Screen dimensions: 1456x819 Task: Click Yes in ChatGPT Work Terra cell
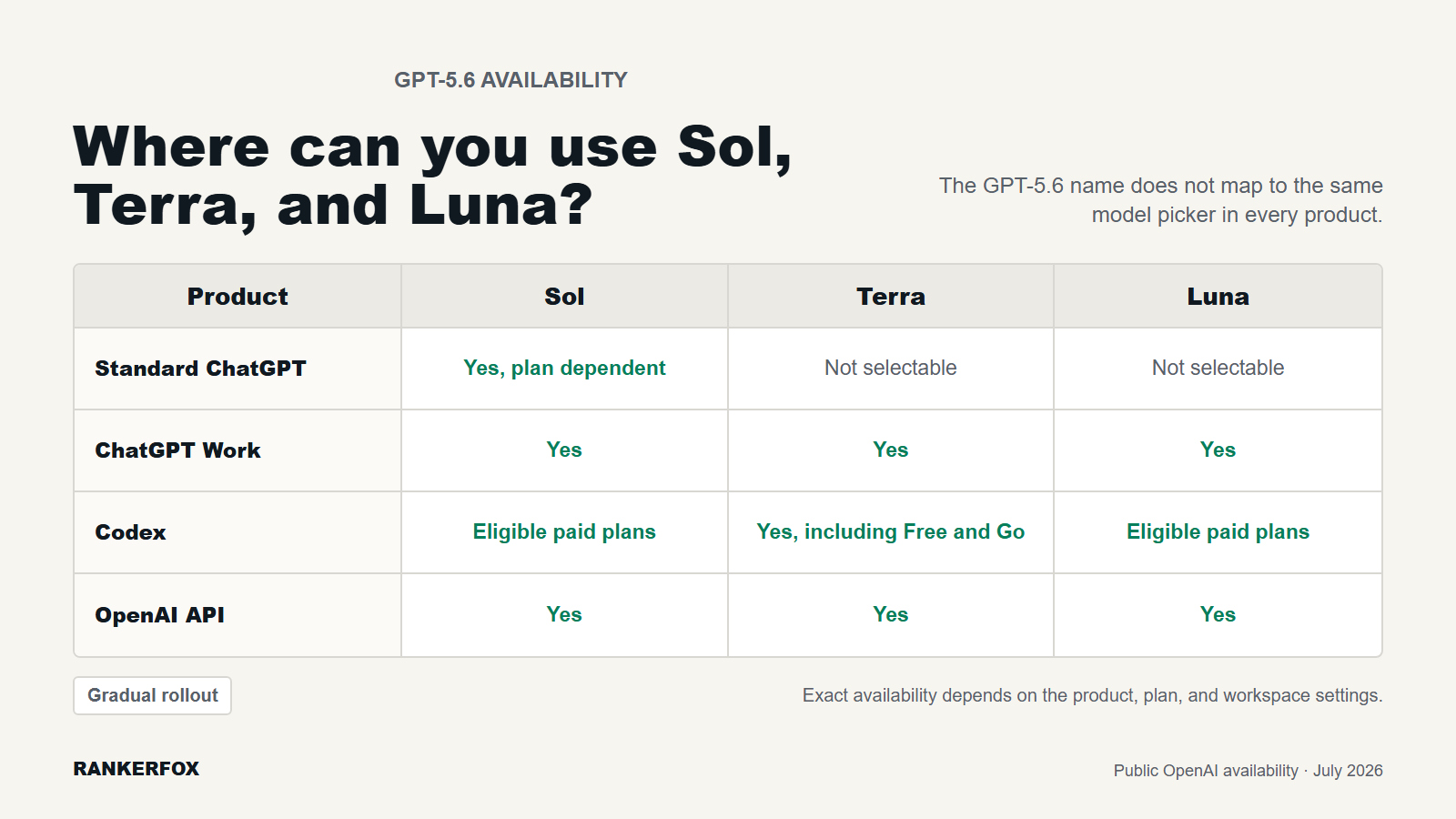point(891,450)
